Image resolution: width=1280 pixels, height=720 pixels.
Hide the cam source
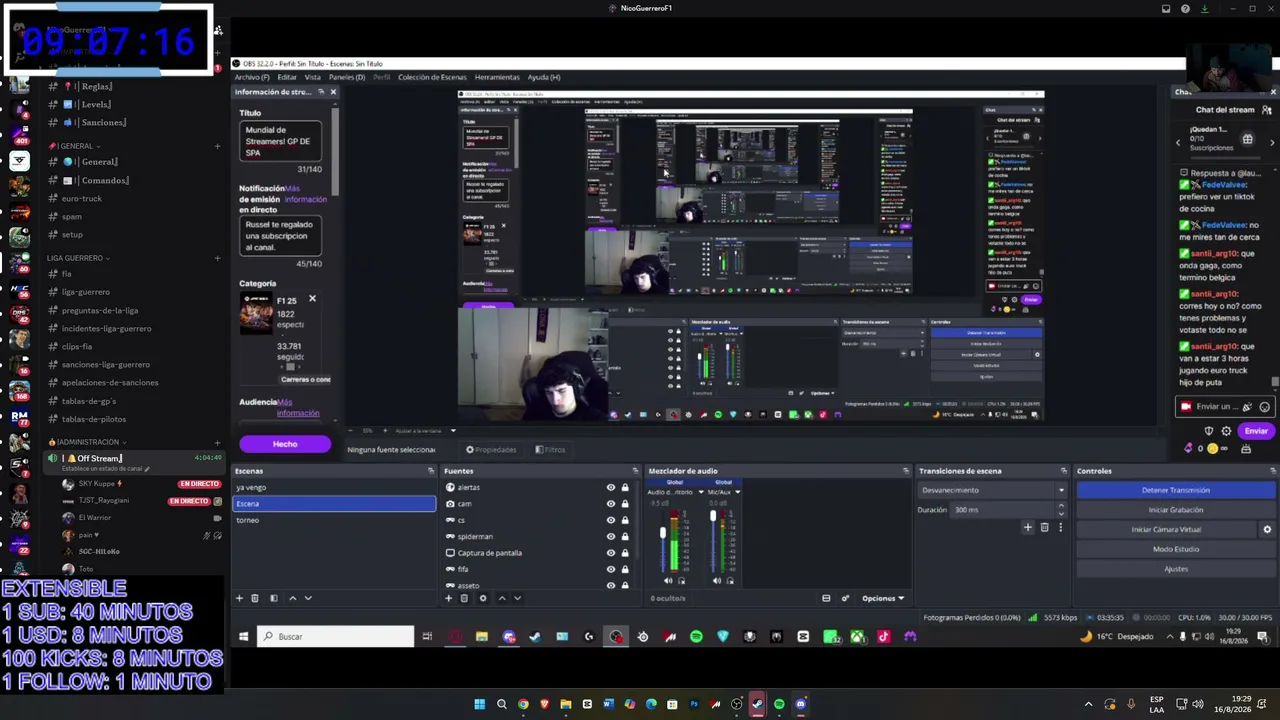pyautogui.click(x=611, y=504)
